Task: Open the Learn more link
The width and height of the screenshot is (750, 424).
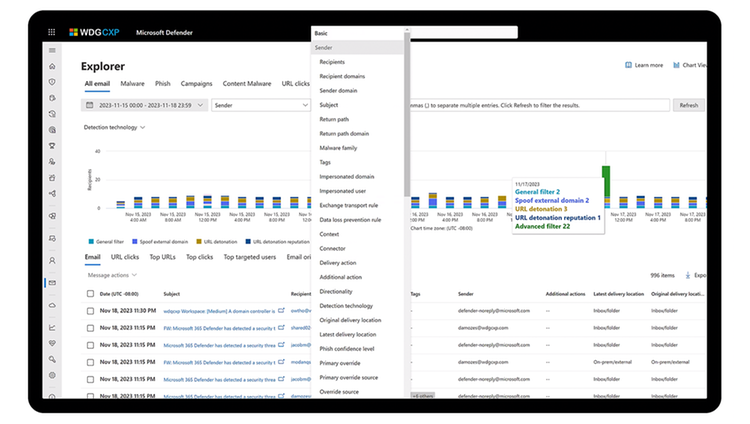Action: pyautogui.click(x=644, y=65)
